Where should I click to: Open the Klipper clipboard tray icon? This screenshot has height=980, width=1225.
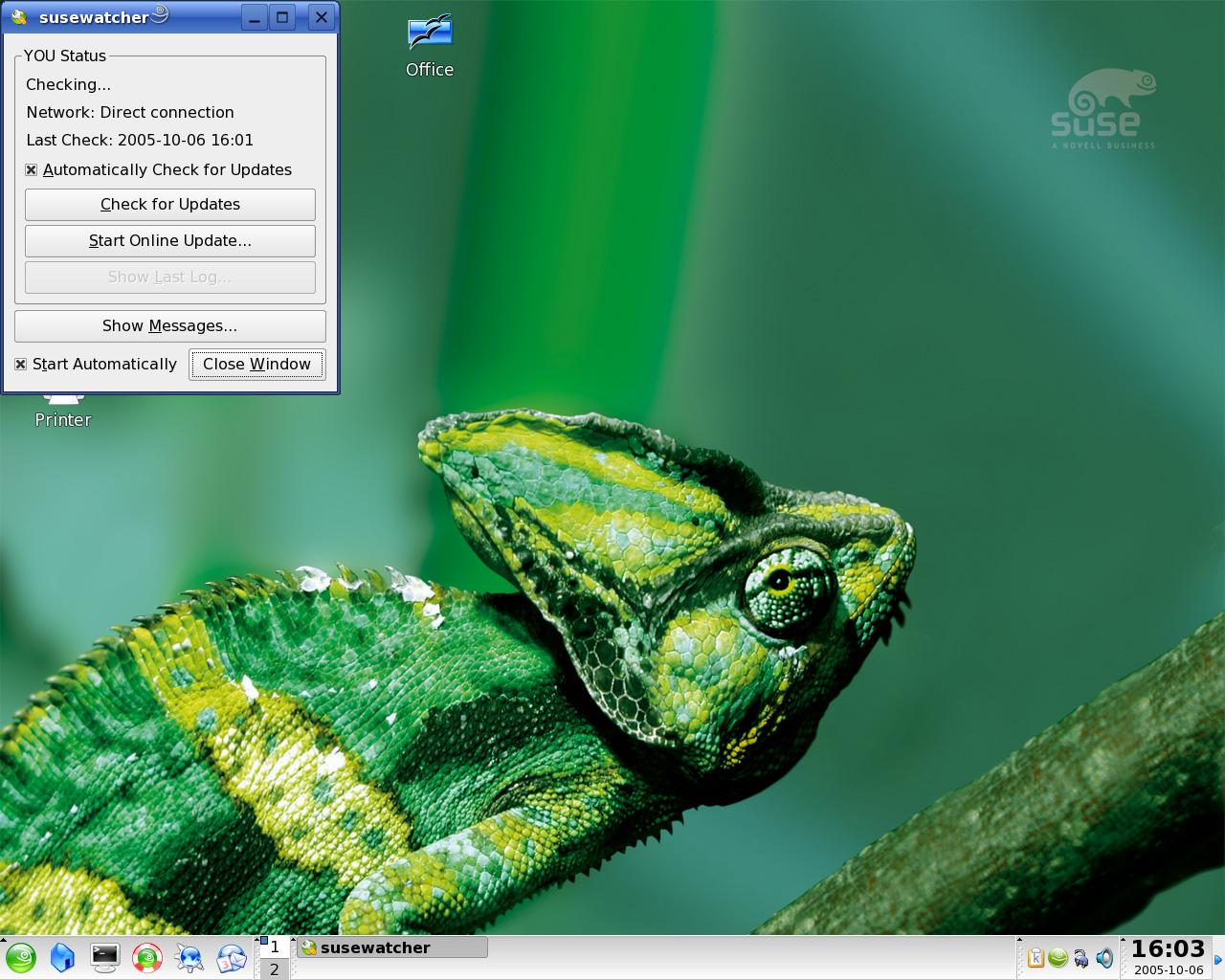tap(1036, 957)
